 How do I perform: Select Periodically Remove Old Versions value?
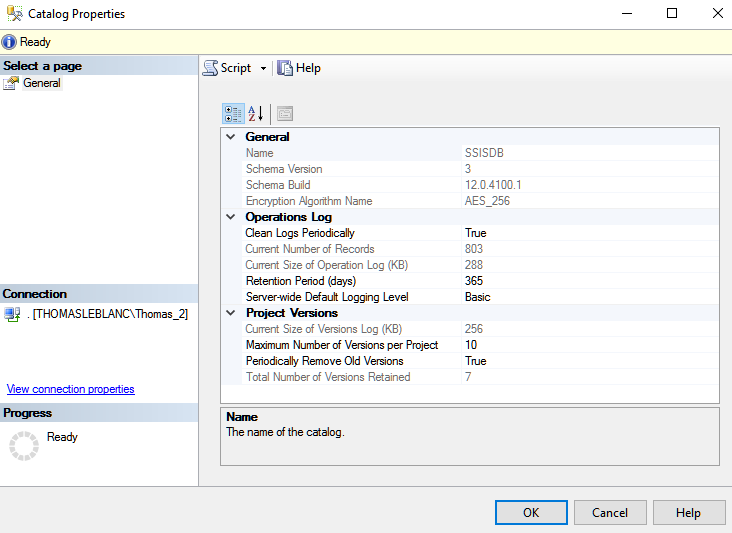(590, 361)
